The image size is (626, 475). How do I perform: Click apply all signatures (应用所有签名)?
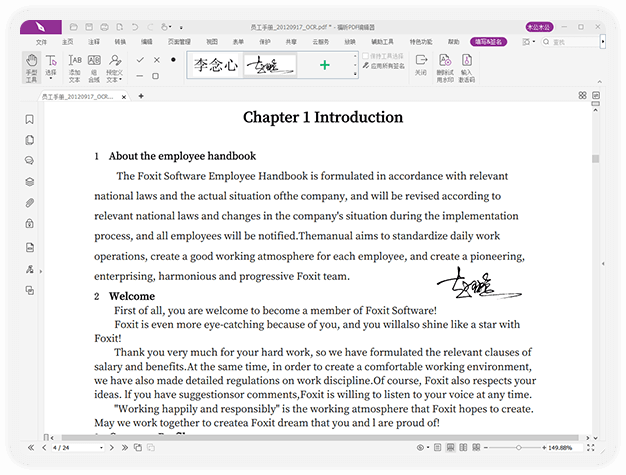pos(384,66)
